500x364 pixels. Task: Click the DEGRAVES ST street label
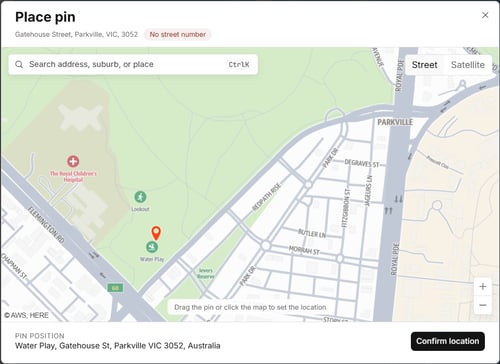point(362,163)
